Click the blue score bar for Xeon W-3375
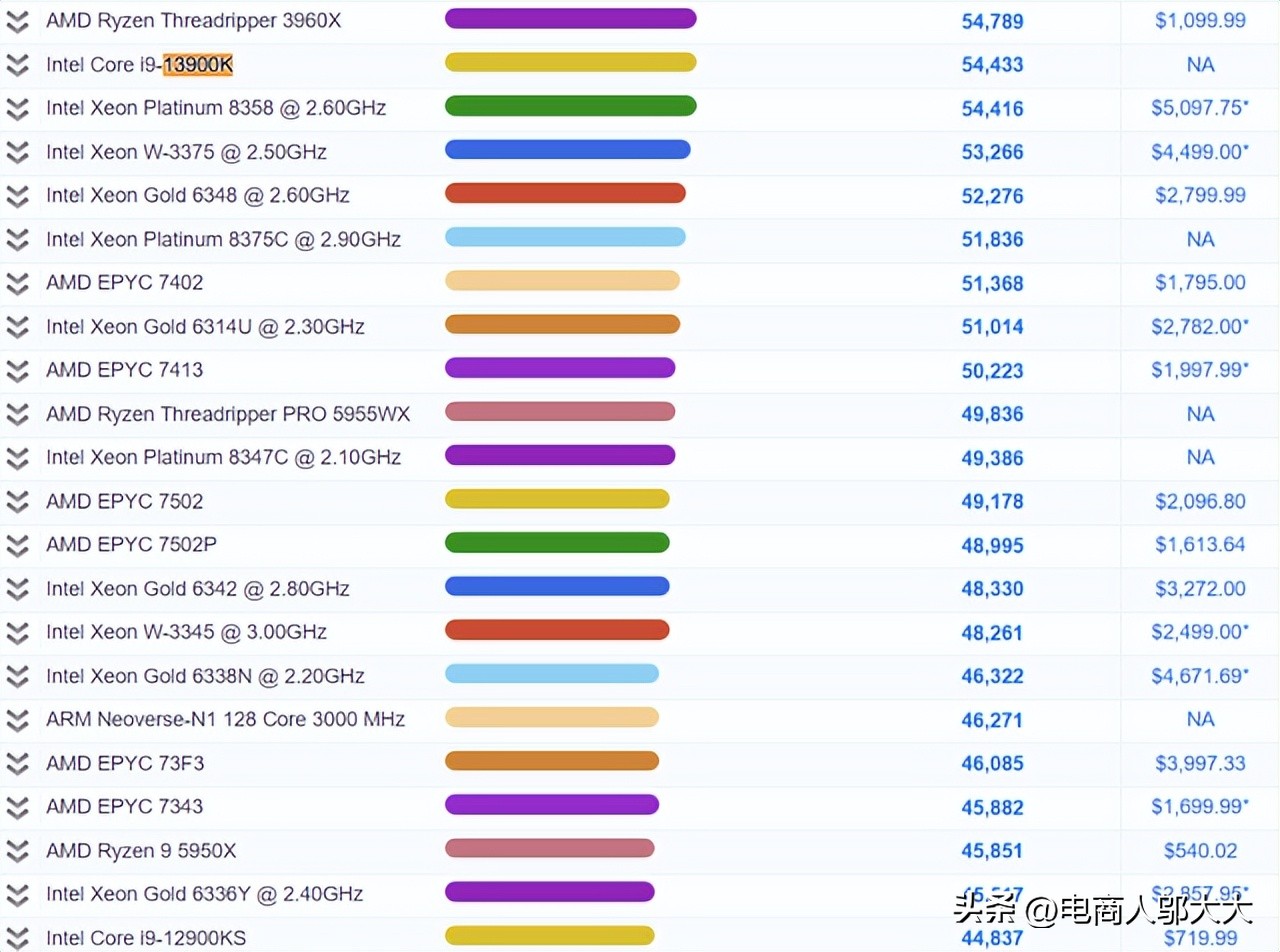 567,150
